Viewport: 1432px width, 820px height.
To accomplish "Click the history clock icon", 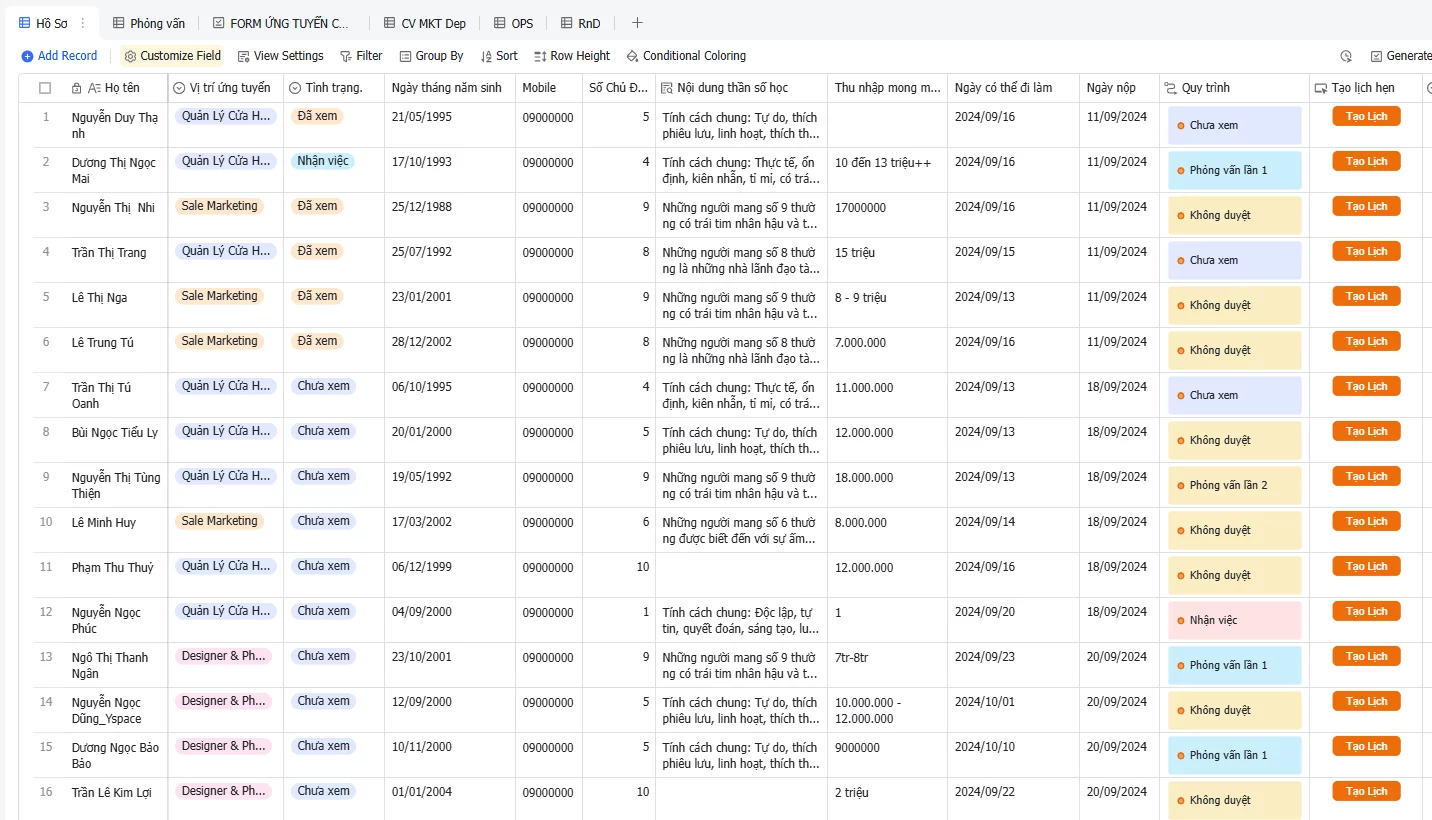I will [x=1346, y=56].
